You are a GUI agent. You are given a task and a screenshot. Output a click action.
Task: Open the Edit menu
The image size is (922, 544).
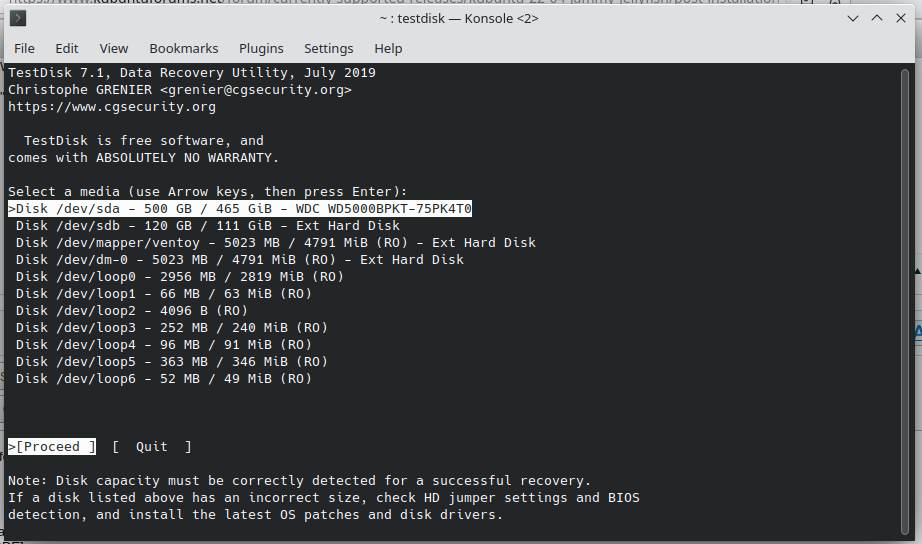point(67,48)
